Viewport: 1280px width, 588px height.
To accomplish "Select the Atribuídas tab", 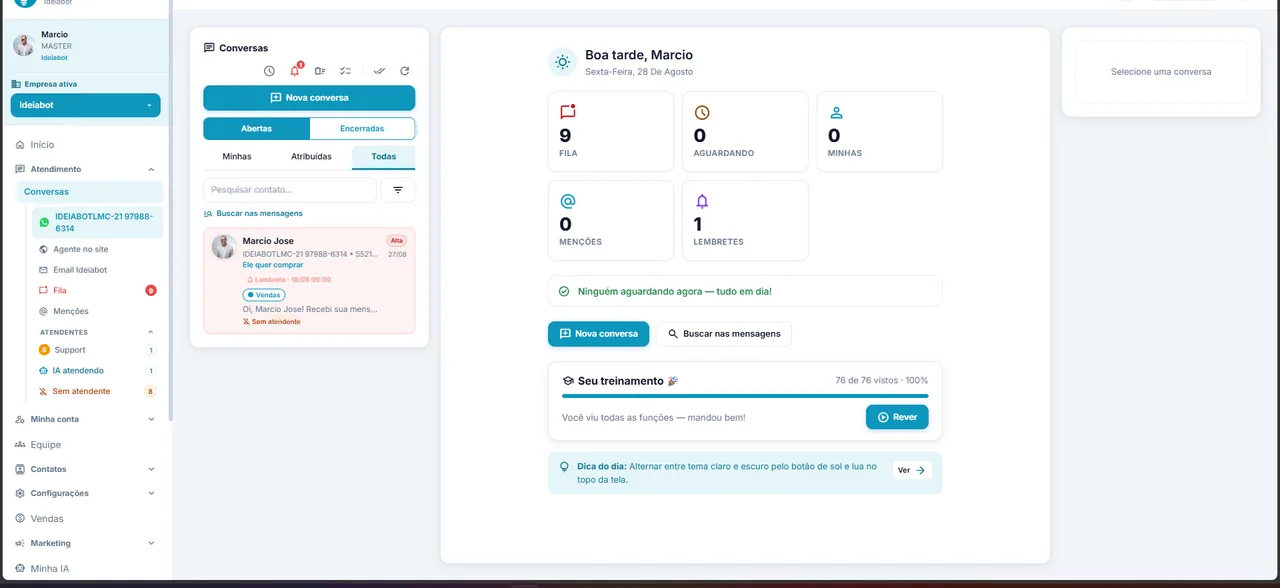I will (311, 157).
